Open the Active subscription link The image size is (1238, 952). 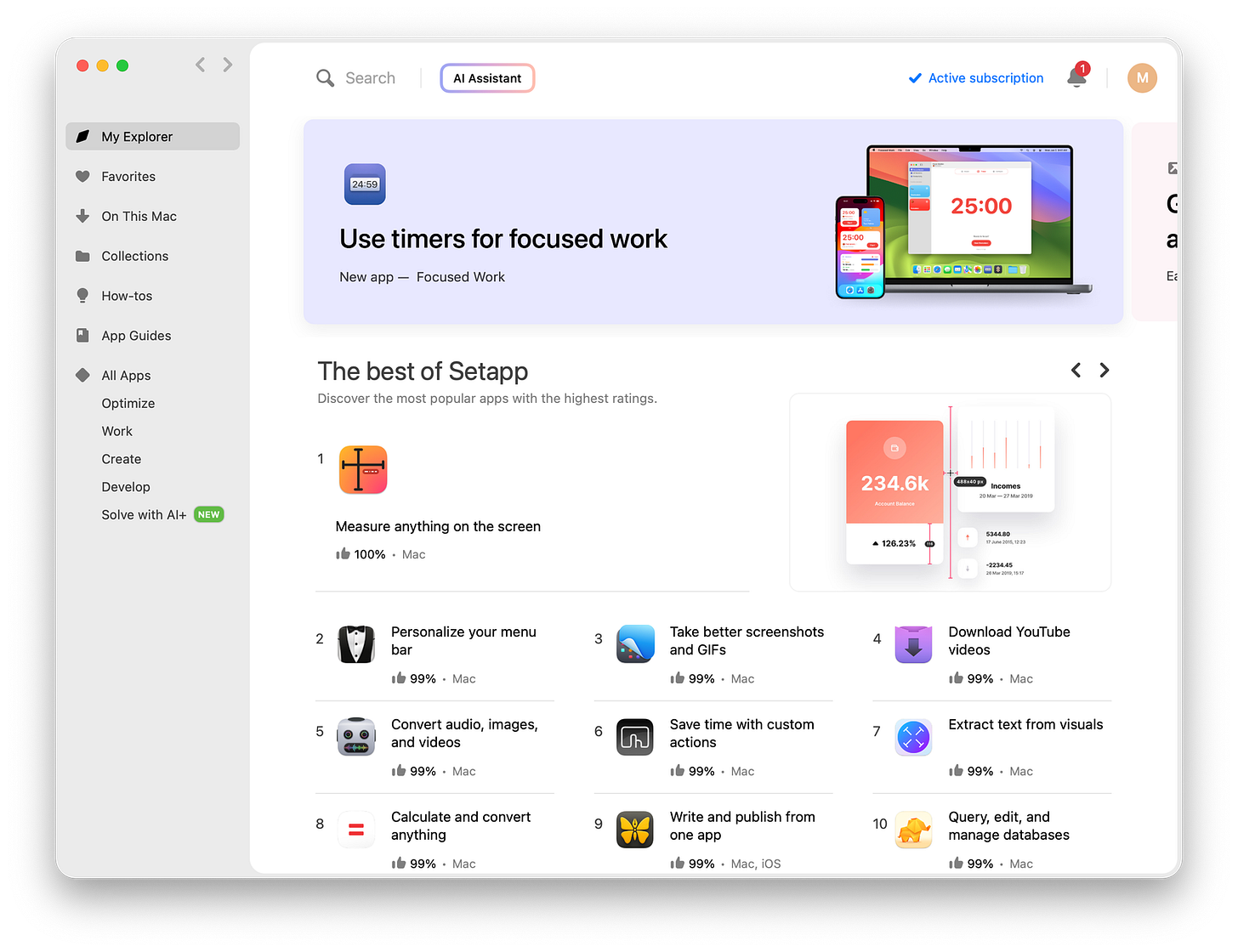(x=985, y=78)
